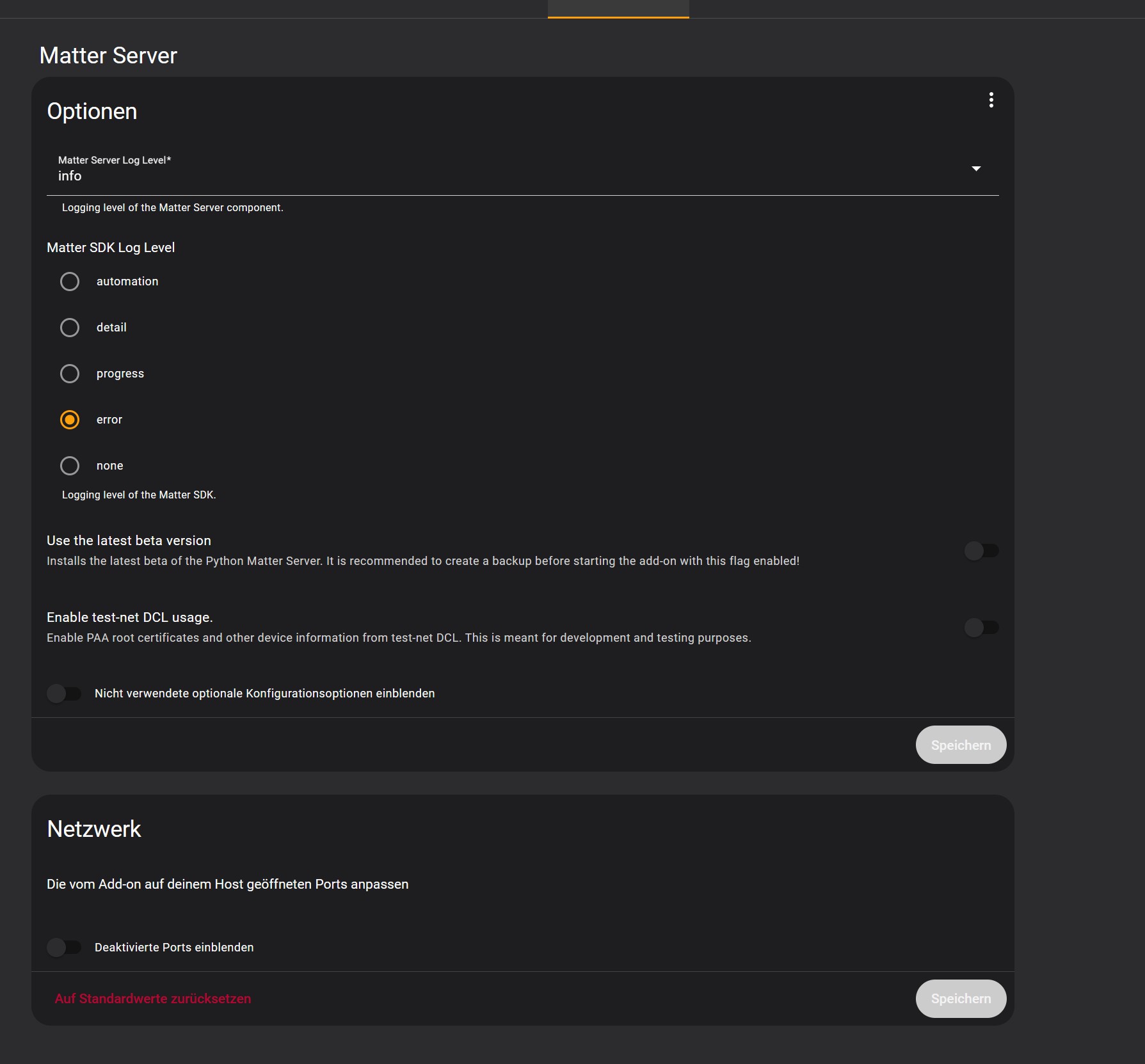Image resolution: width=1145 pixels, height=1064 pixels.
Task: Click the 'Nicht verwendete optionale Konfigurationsoptionen' label text
Action: (264, 694)
